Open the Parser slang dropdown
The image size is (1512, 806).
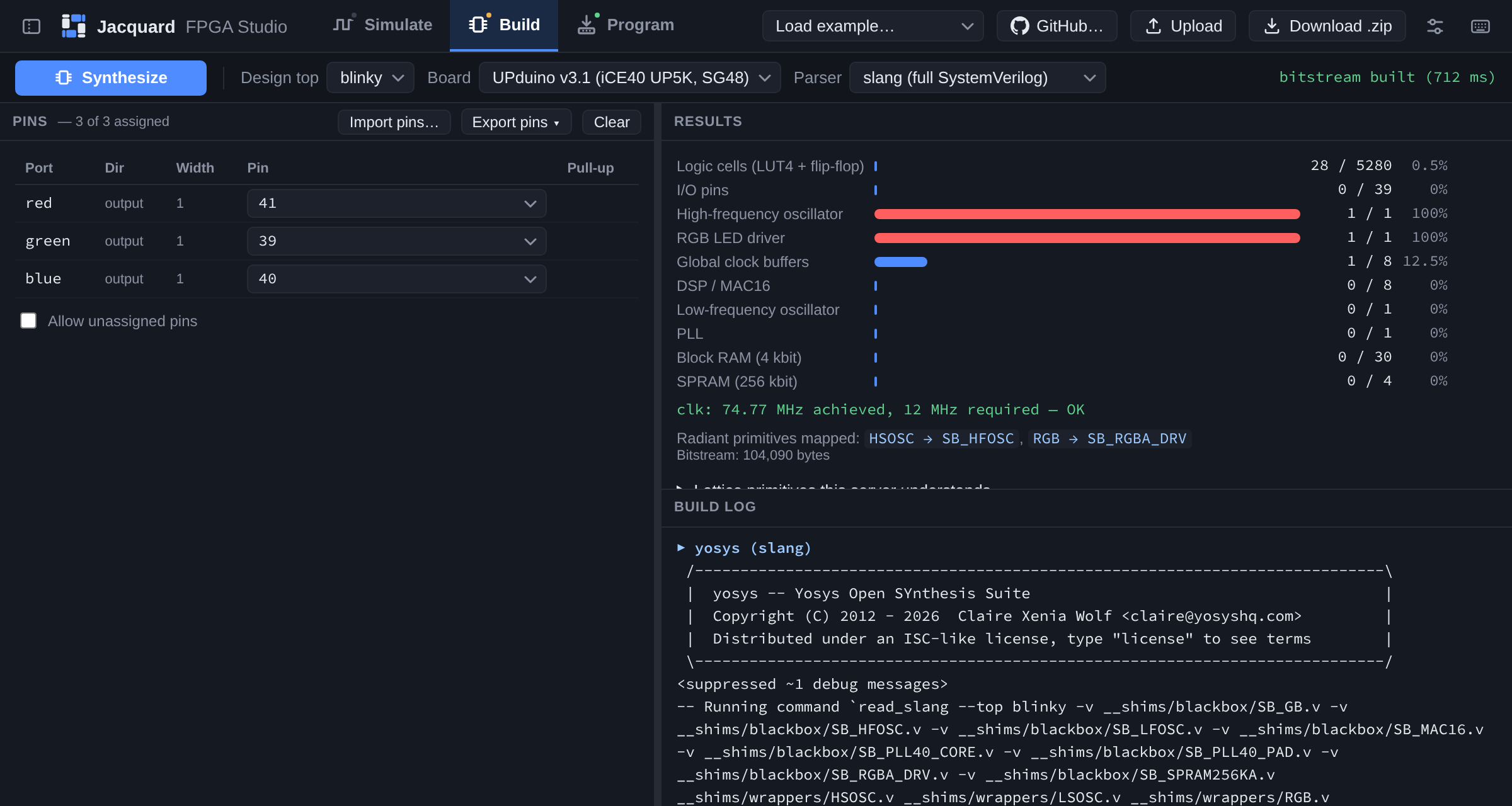[x=978, y=77]
